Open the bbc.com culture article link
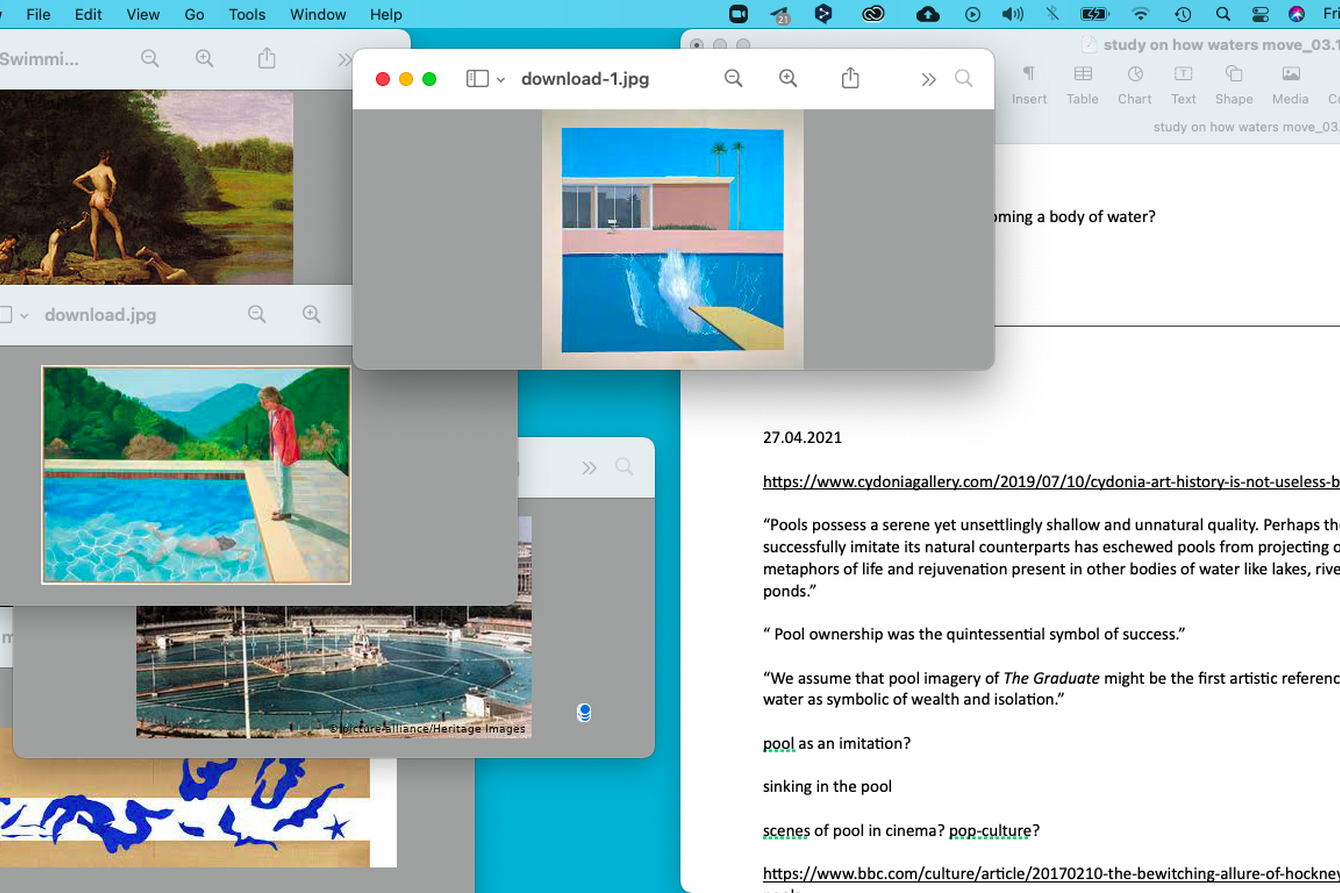The height and width of the screenshot is (893, 1340). click(x=1051, y=874)
